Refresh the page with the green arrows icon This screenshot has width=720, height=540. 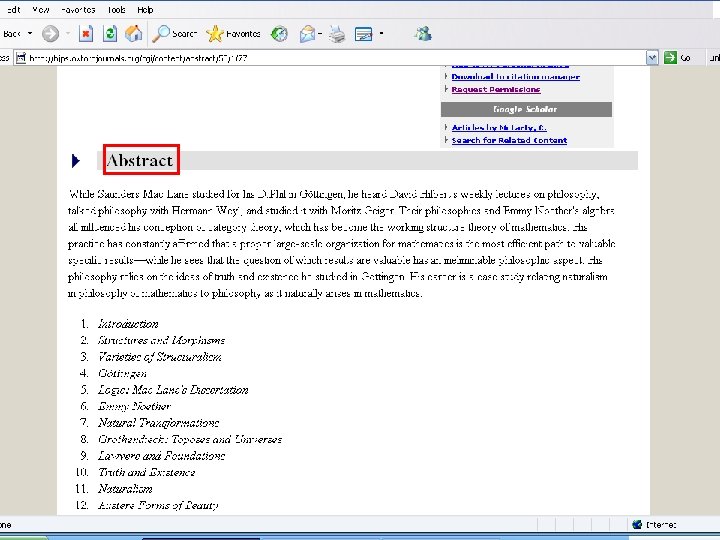pyautogui.click(x=110, y=34)
